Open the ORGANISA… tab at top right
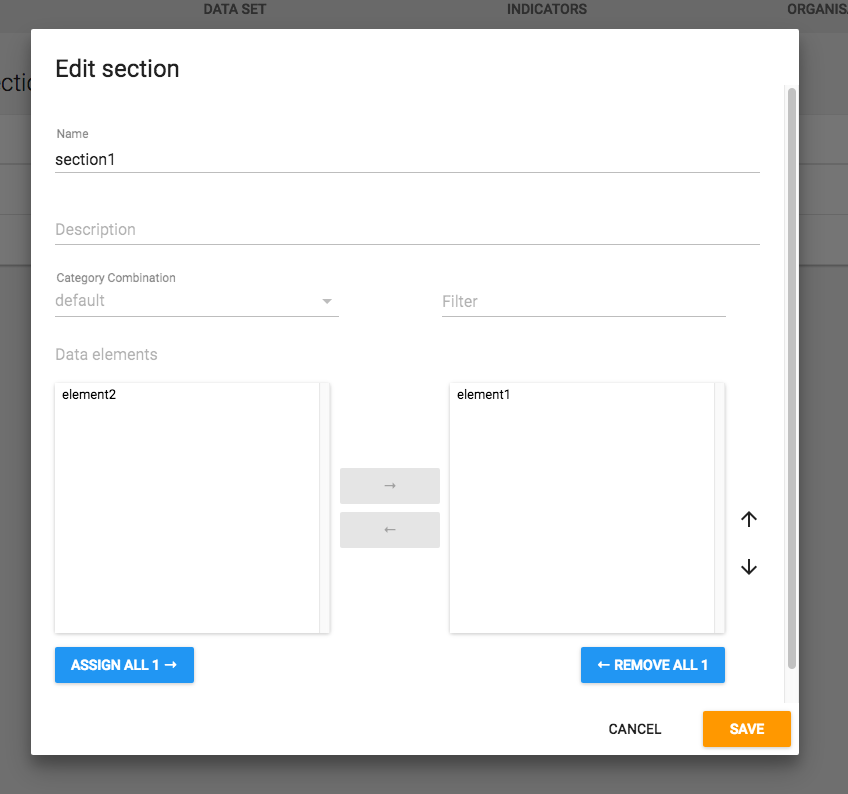848x794 pixels. click(x=816, y=9)
